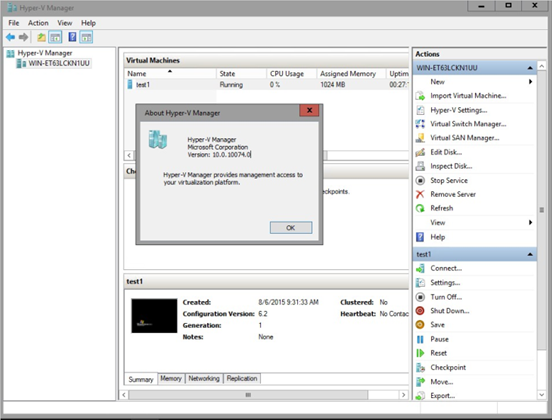
Task: Click the Turn Off icon
Action: point(420,297)
